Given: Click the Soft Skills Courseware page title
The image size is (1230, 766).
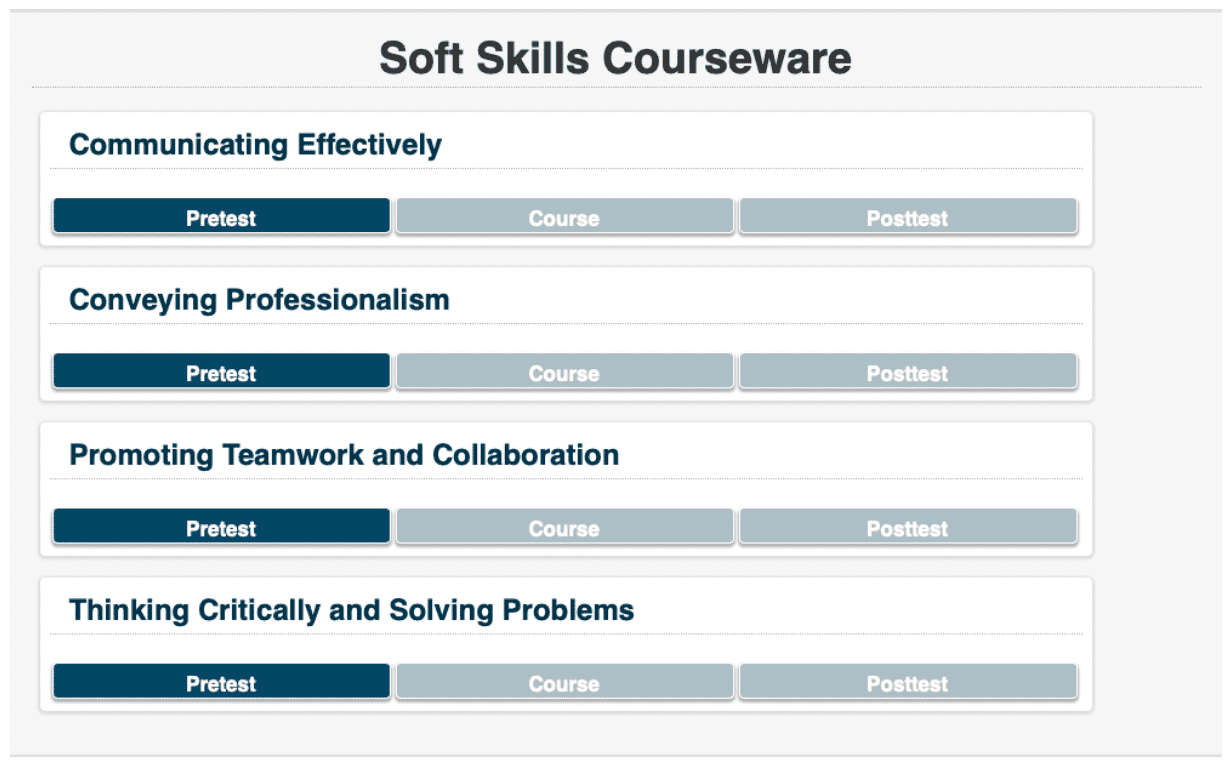Looking at the screenshot, I should (x=615, y=59).
